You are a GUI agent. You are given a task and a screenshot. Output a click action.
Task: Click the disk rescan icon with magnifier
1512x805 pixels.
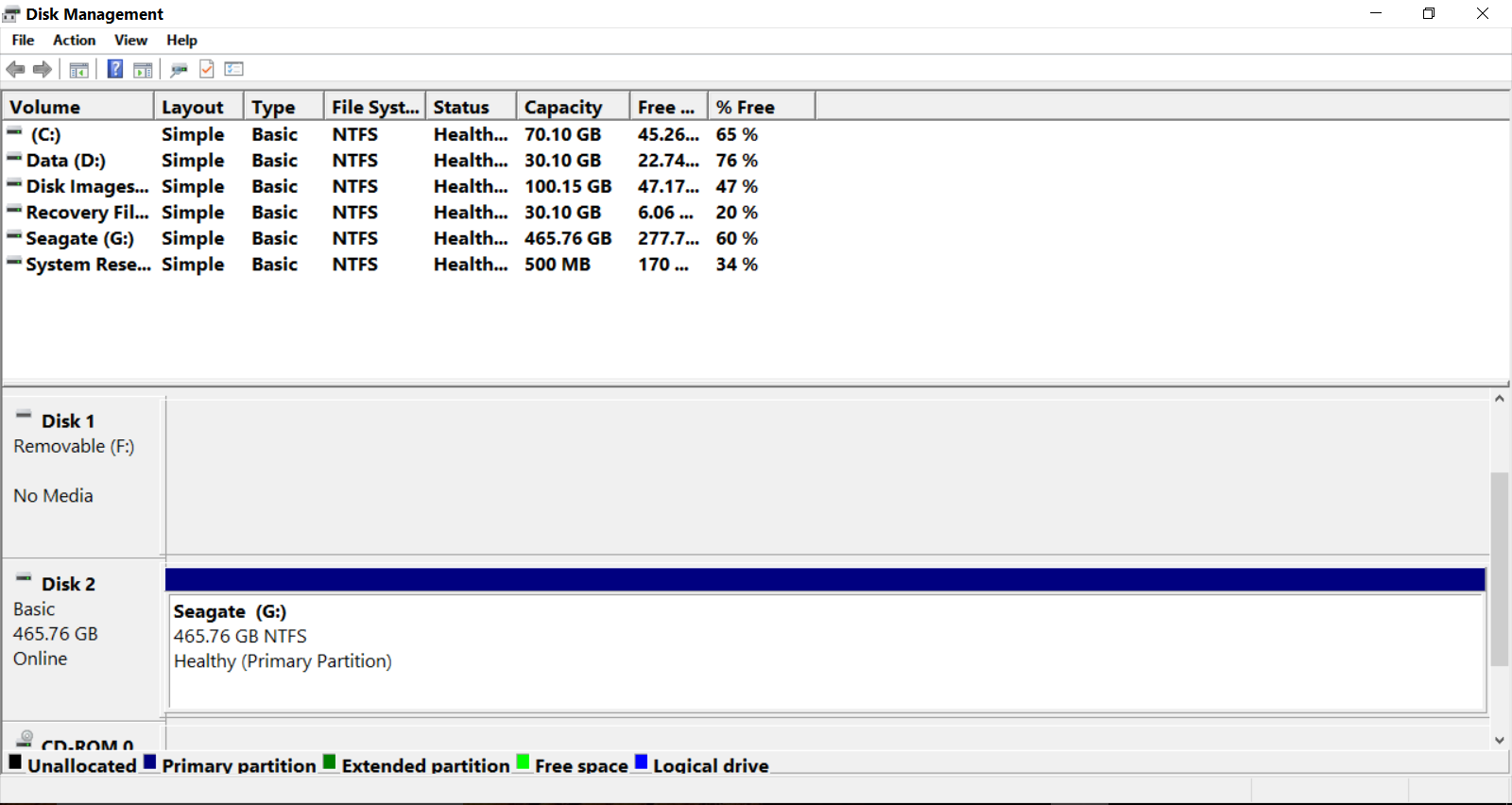[x=179, y=69]
